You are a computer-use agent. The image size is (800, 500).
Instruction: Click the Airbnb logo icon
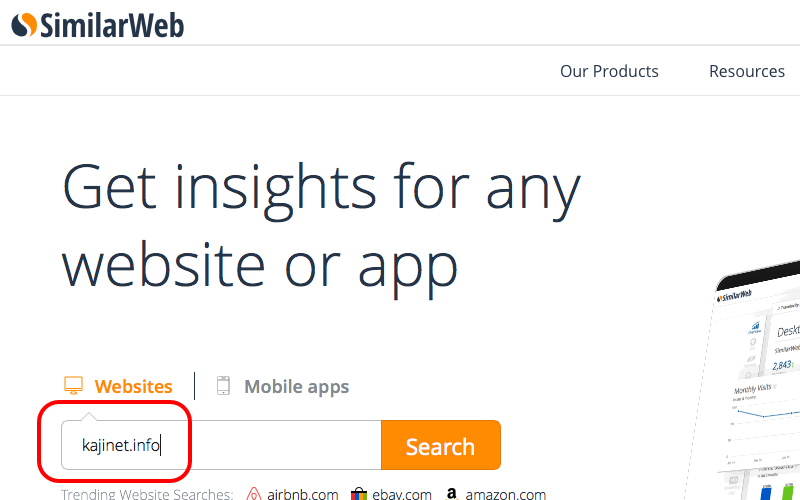click(x=254, y=494)
